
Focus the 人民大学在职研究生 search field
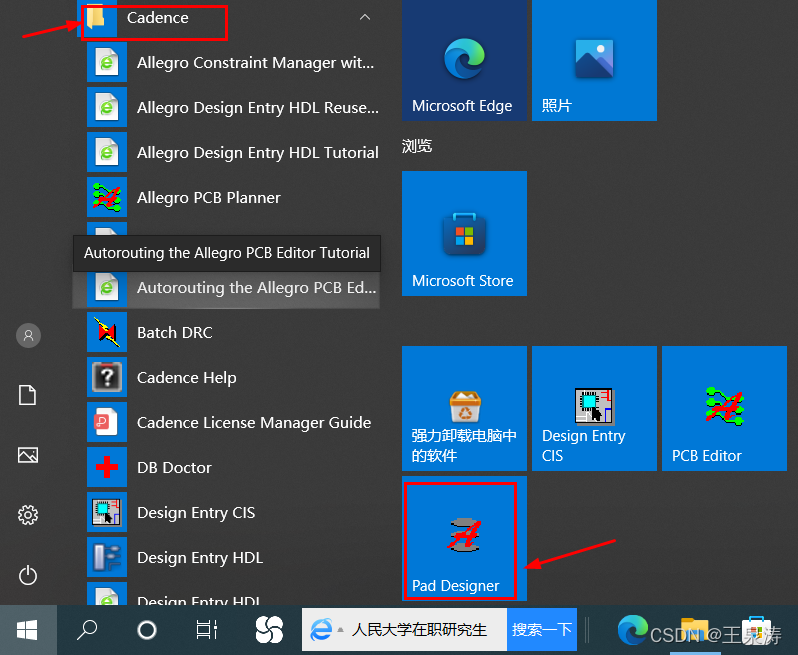[419, 630]
